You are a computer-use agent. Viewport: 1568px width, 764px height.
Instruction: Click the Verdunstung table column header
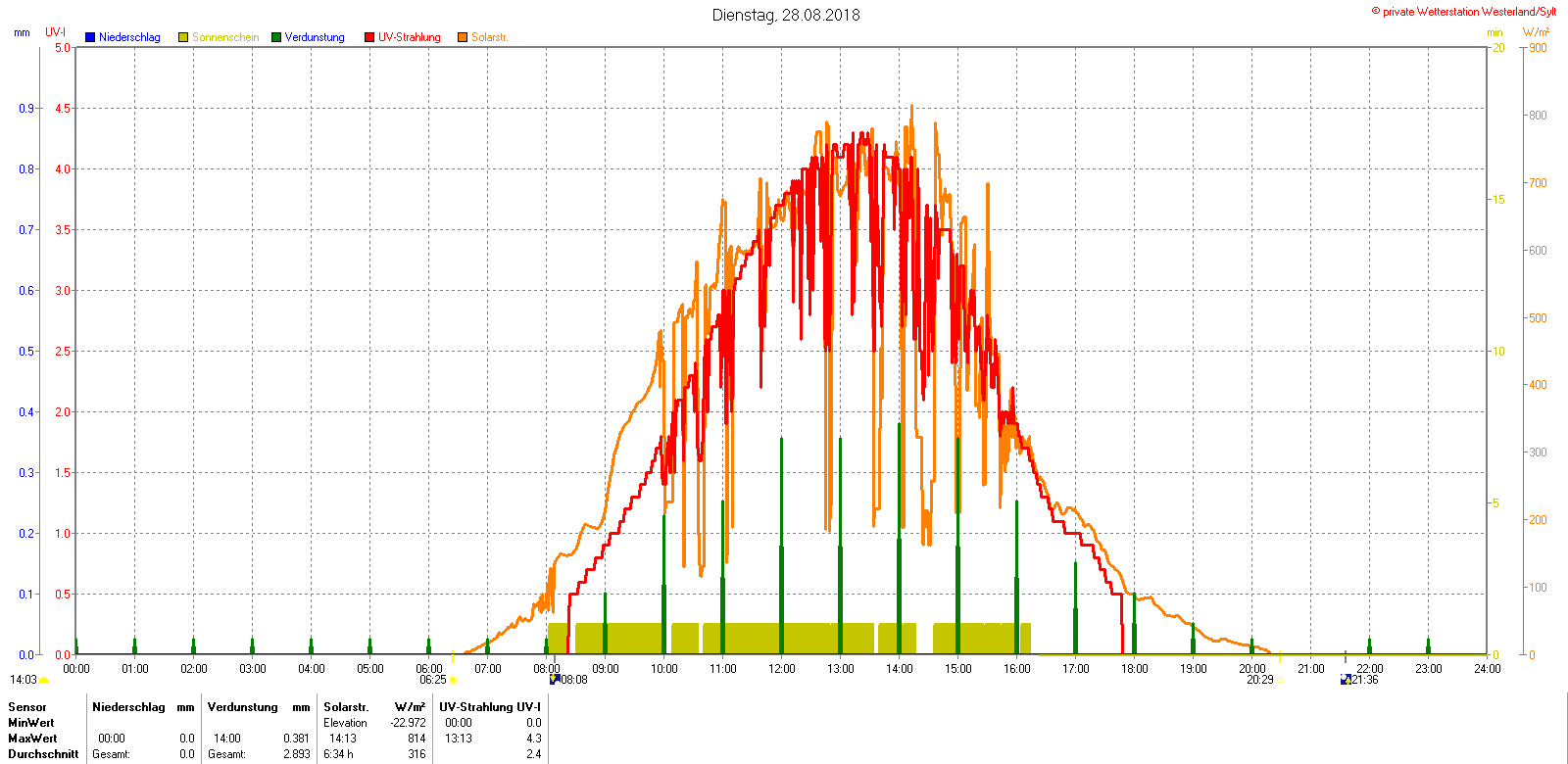pos(243,707)
